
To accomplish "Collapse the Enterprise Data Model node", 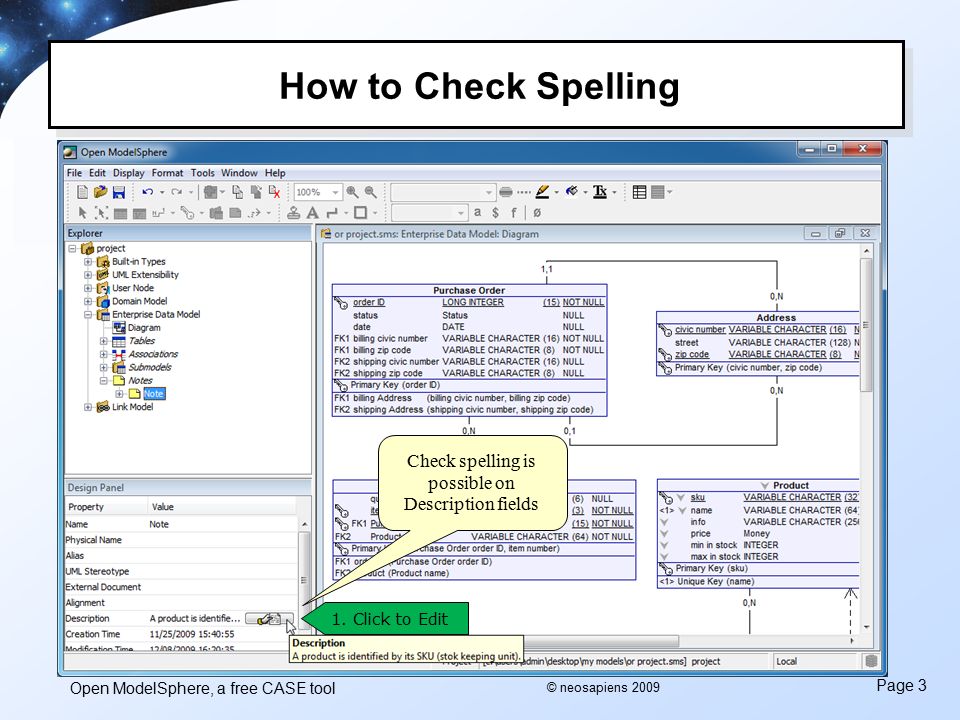I will (x=88, y=315).
